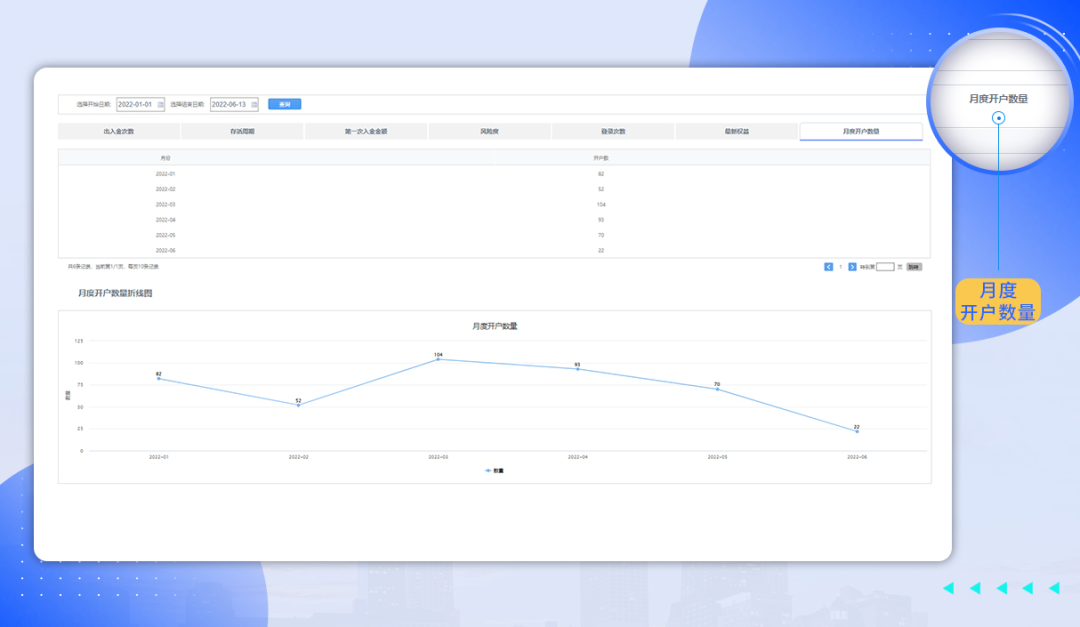Open the 存活周期 tab
Viewport: 1080px width, 627px height.
pos(242,132)
